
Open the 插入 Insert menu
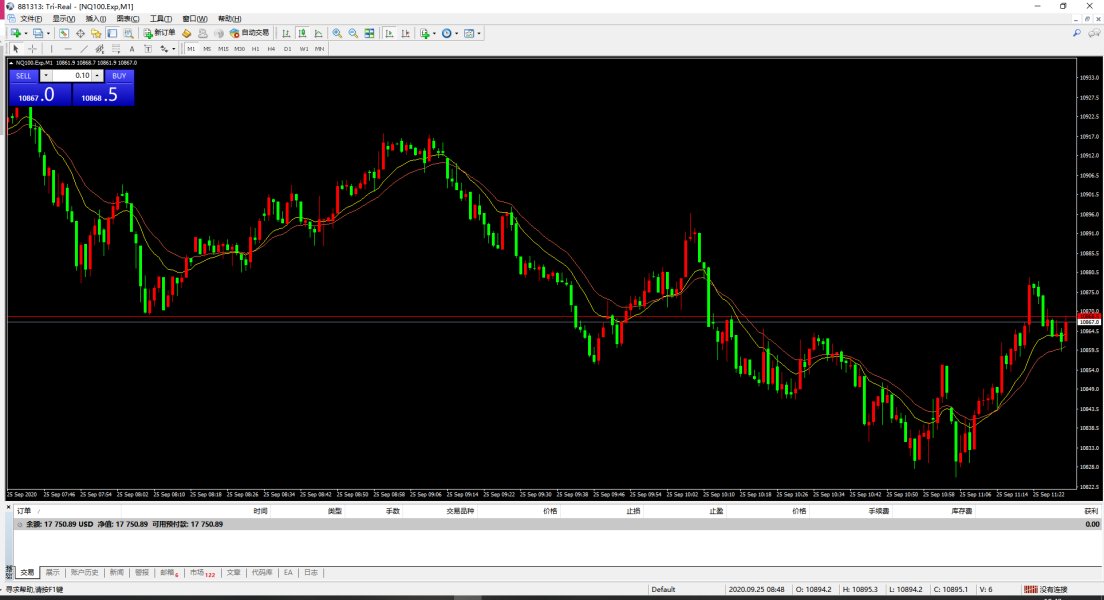click(x=96, y=19)
